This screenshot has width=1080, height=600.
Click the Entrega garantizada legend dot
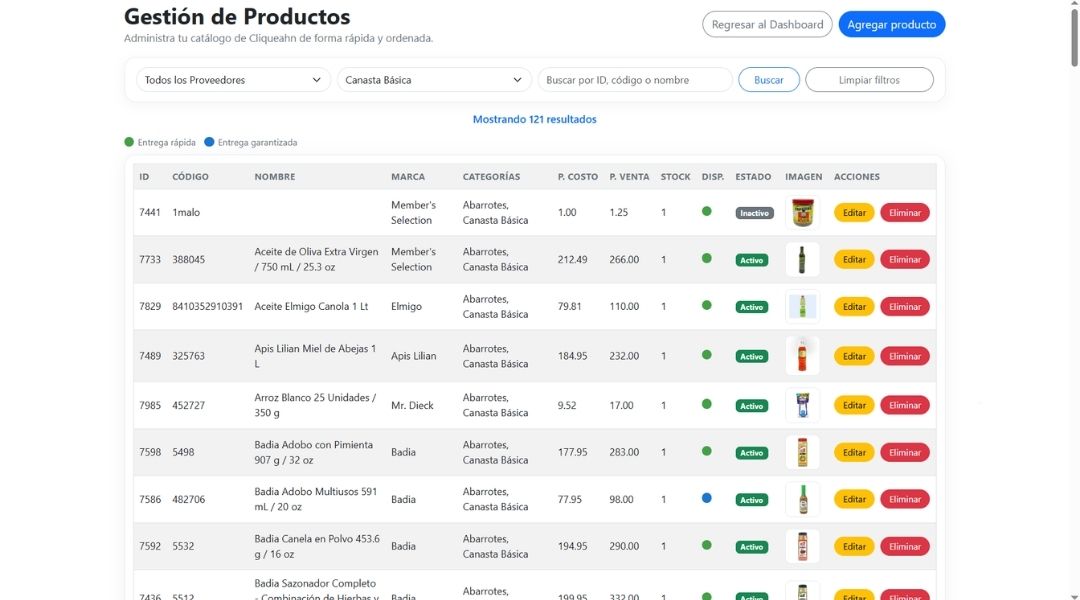tap(207, 142)
